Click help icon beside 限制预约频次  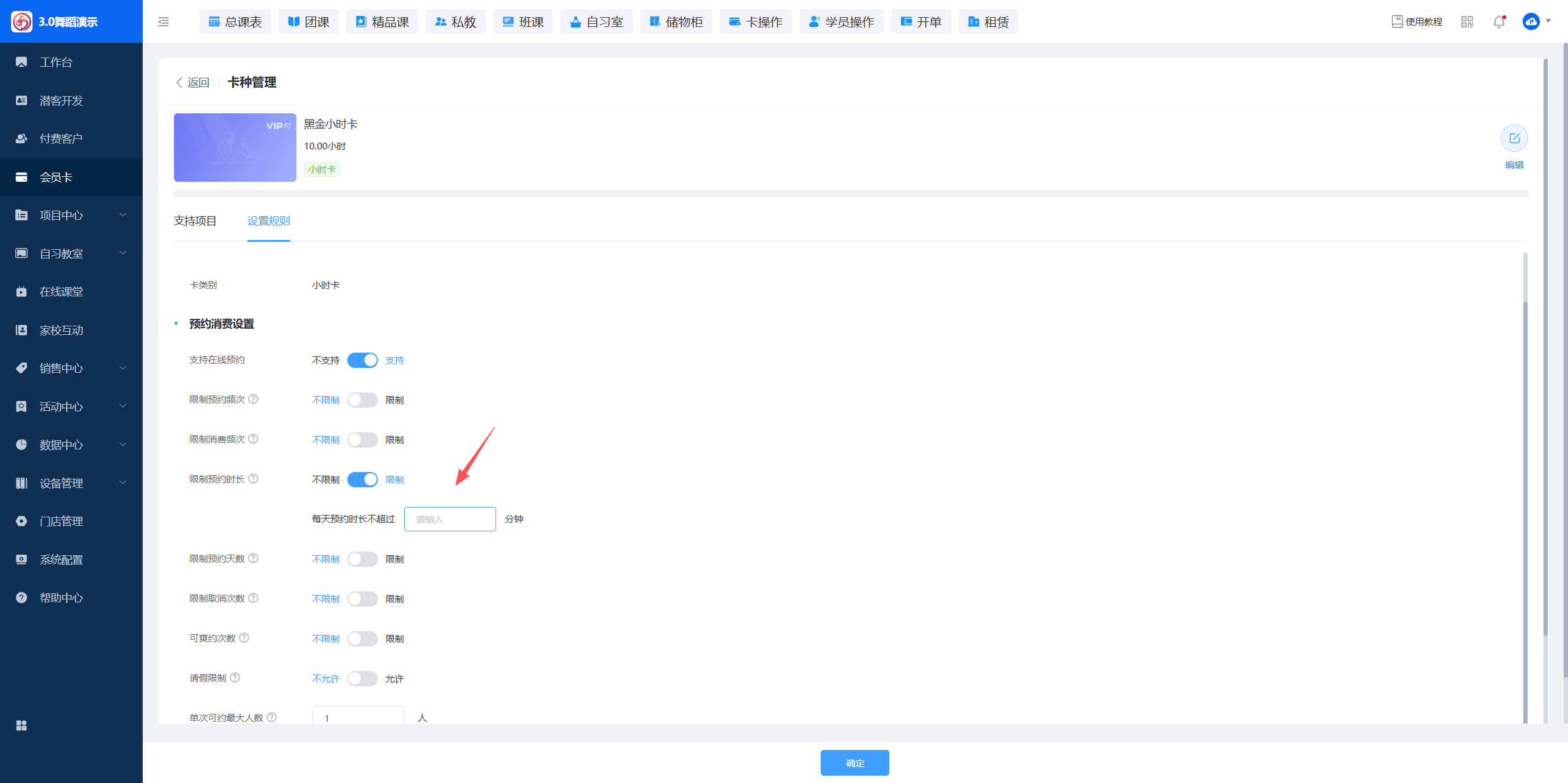pyautogui.click(x=254, y=399)
